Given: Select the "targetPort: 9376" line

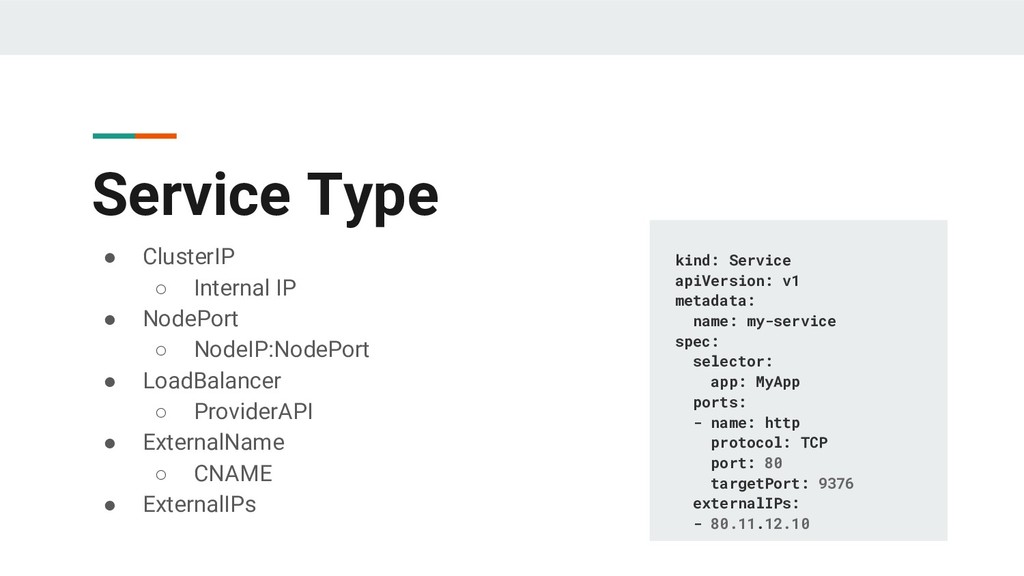Looking at the screenshot, I should (782, 484).
